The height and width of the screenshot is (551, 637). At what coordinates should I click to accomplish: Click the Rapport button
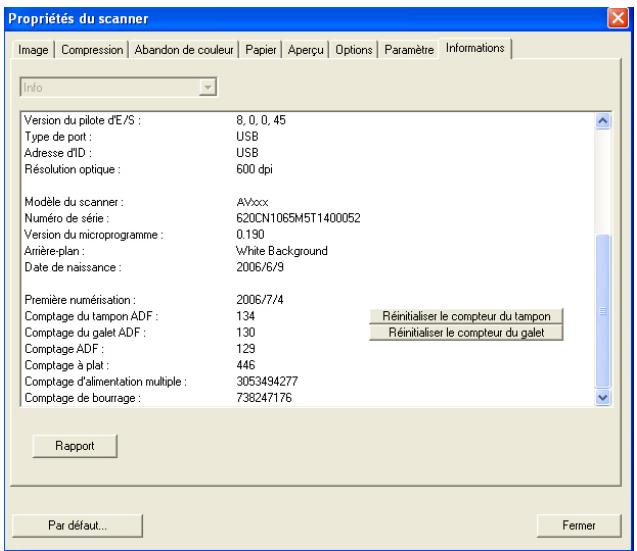(75, 446)
